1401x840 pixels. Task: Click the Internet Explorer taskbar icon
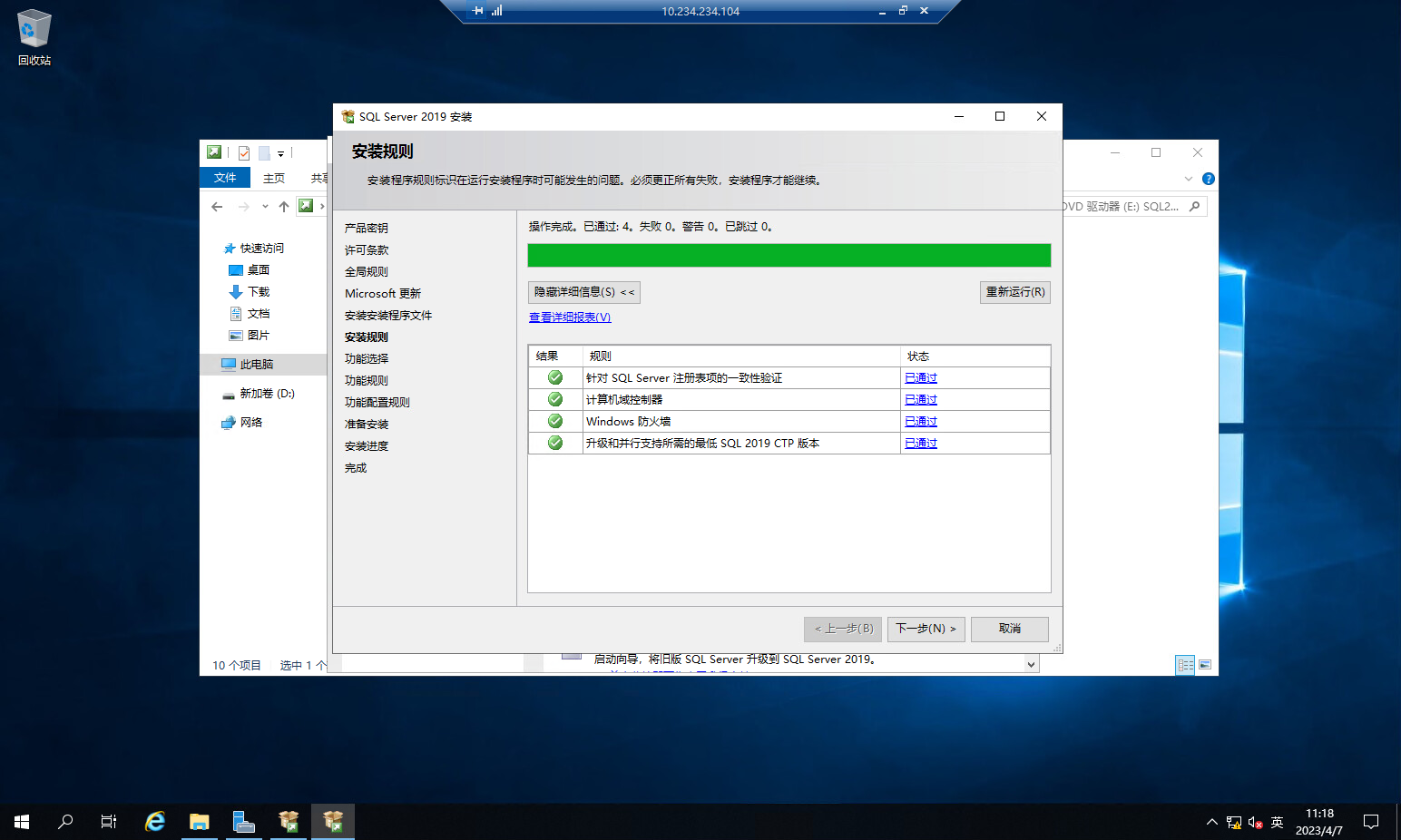click(x=155, y=822)
